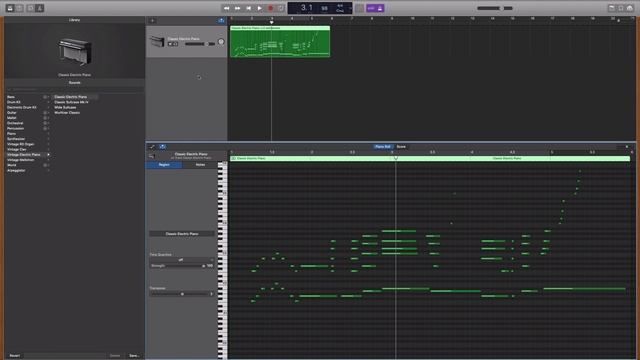Toggle Smart Controls button in toolbar
Viewport: 640px width, 360px height.
tap(31, 8)
